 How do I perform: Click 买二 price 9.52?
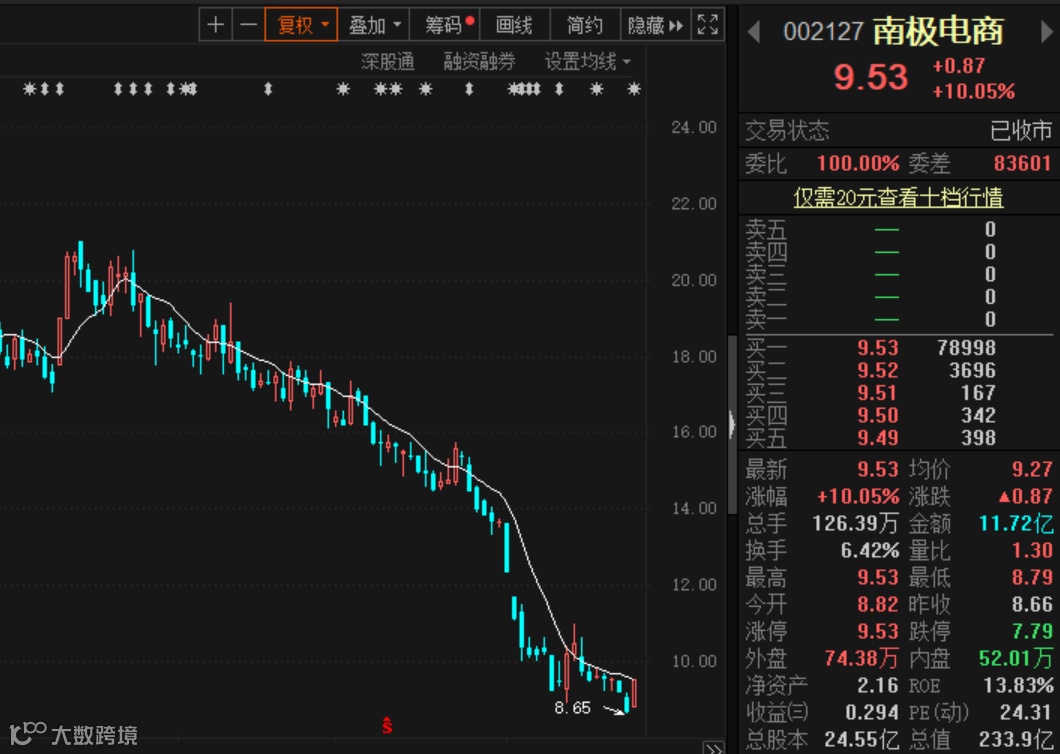877,370
